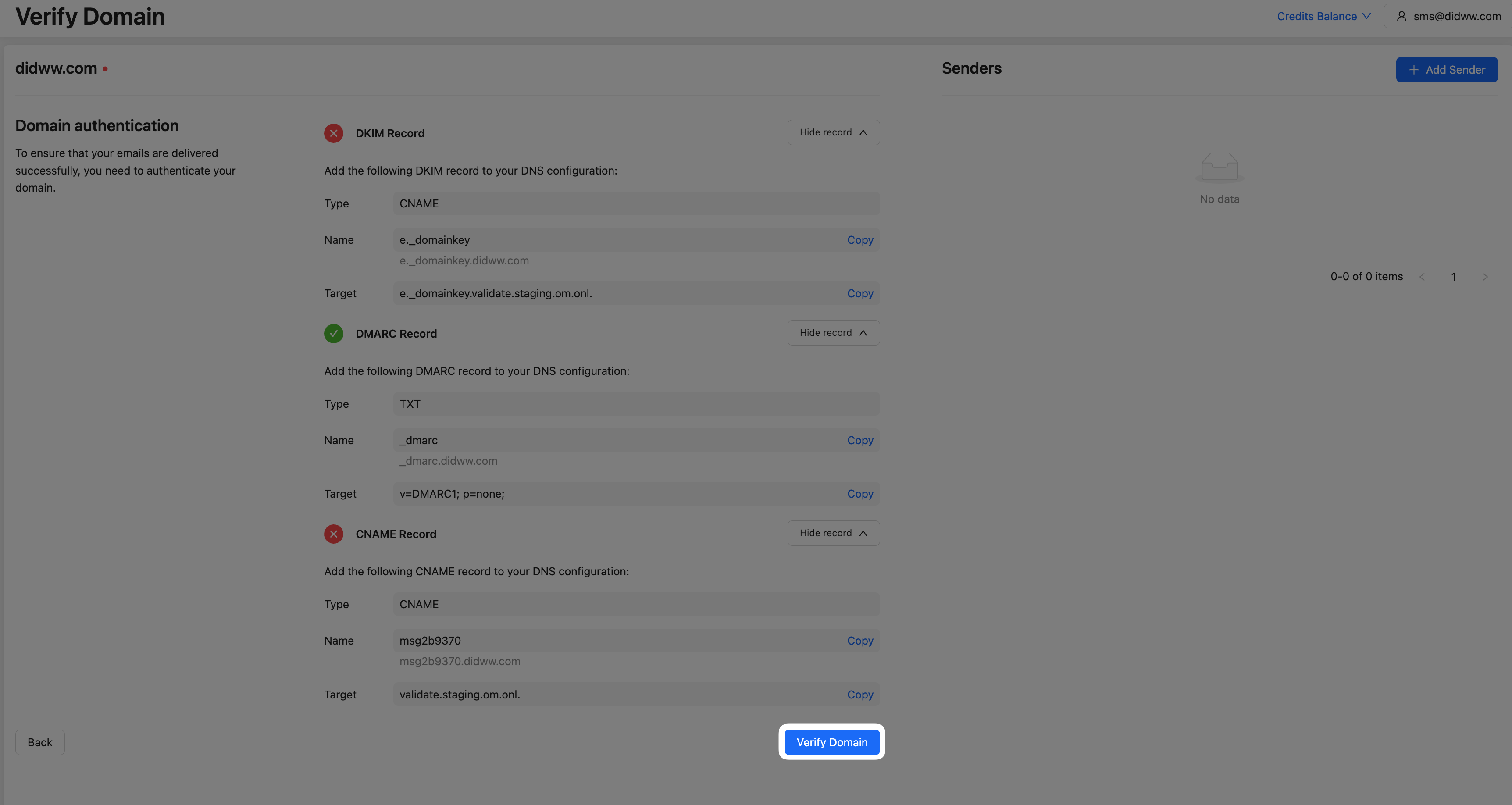Collapse the DKIM Record with Hide record
1512x805 pixels.
click(833, 132)
